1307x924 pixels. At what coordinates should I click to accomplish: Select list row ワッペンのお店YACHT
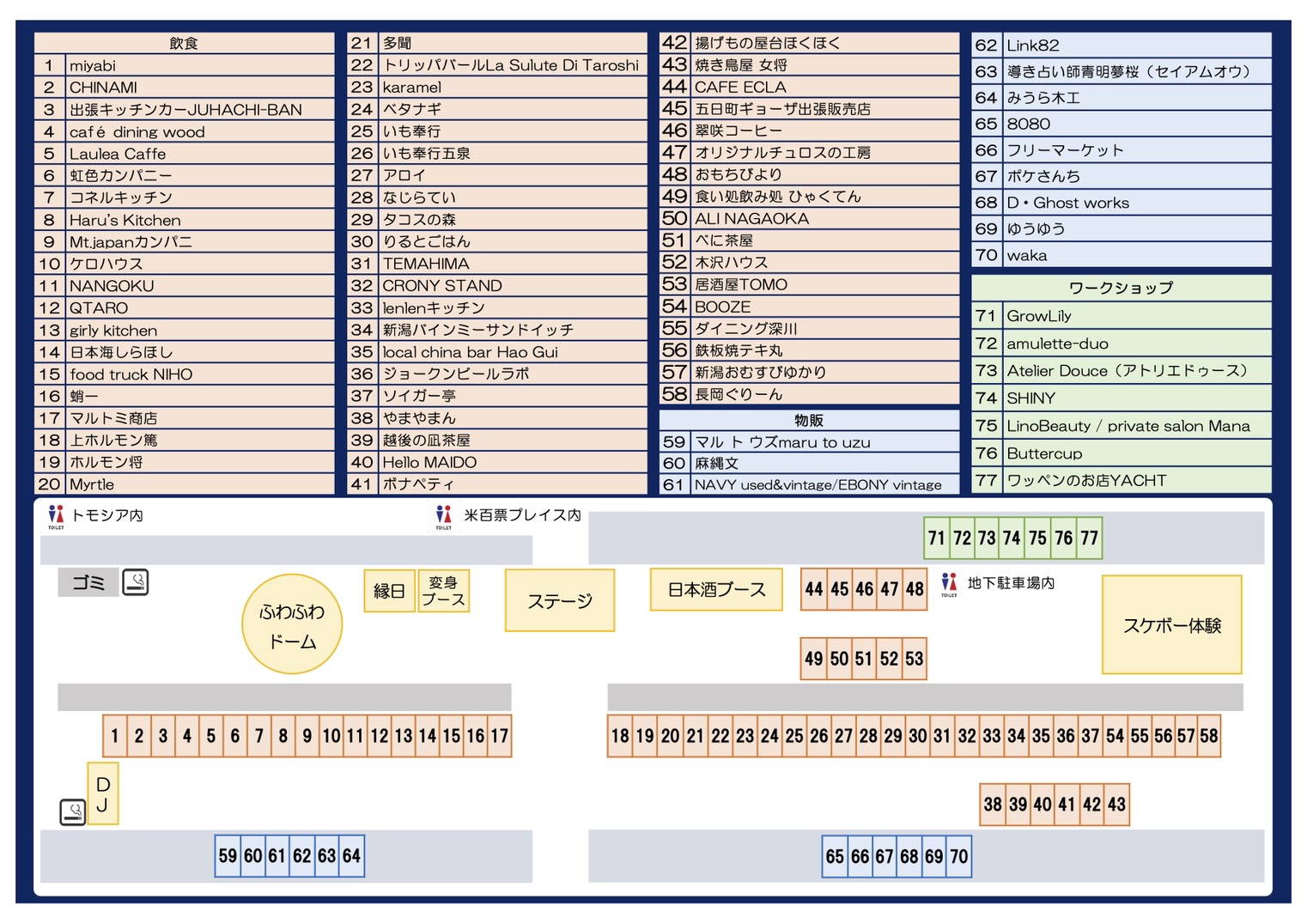1122,480
